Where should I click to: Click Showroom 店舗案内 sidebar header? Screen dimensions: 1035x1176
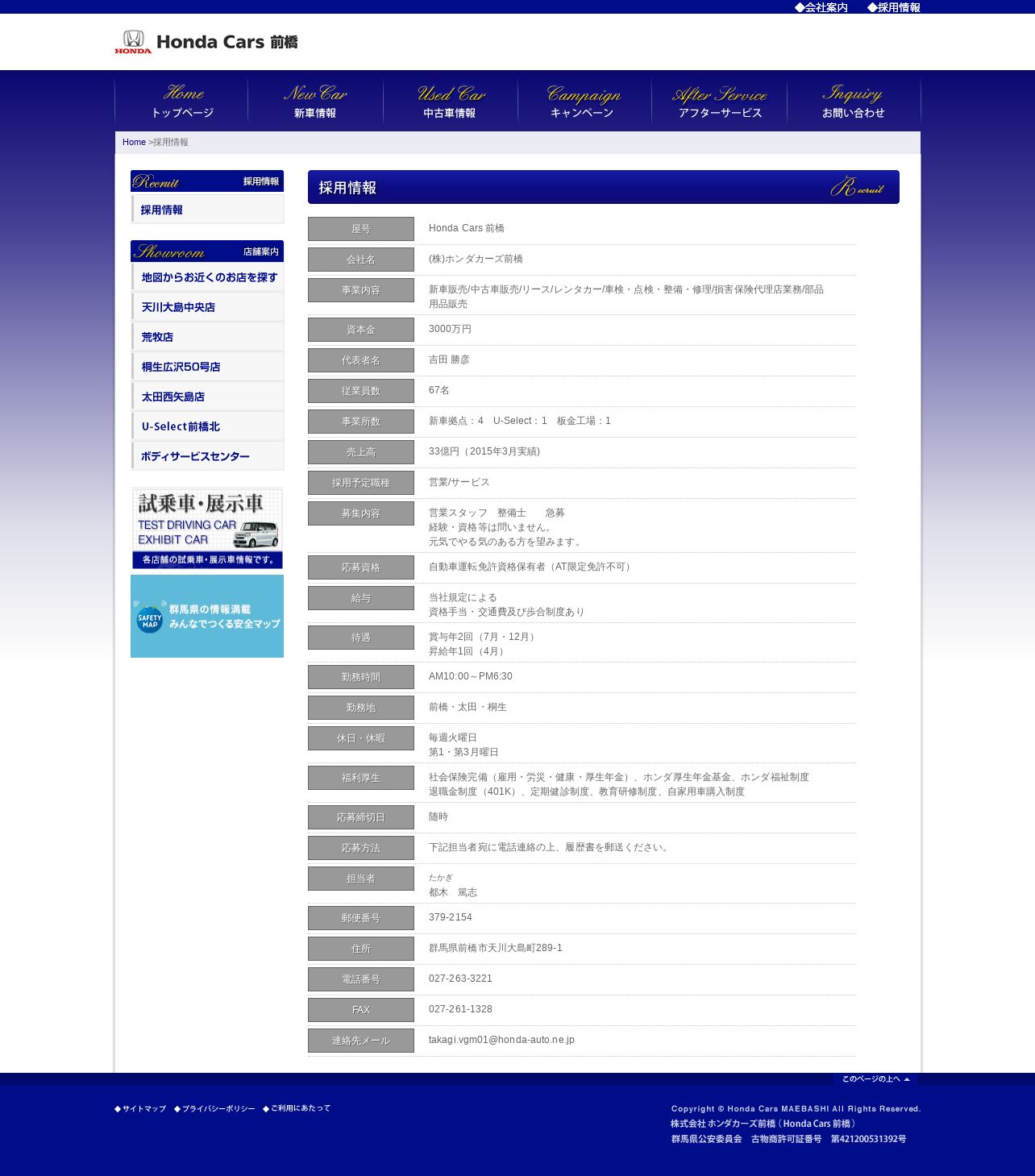(207, 251)
